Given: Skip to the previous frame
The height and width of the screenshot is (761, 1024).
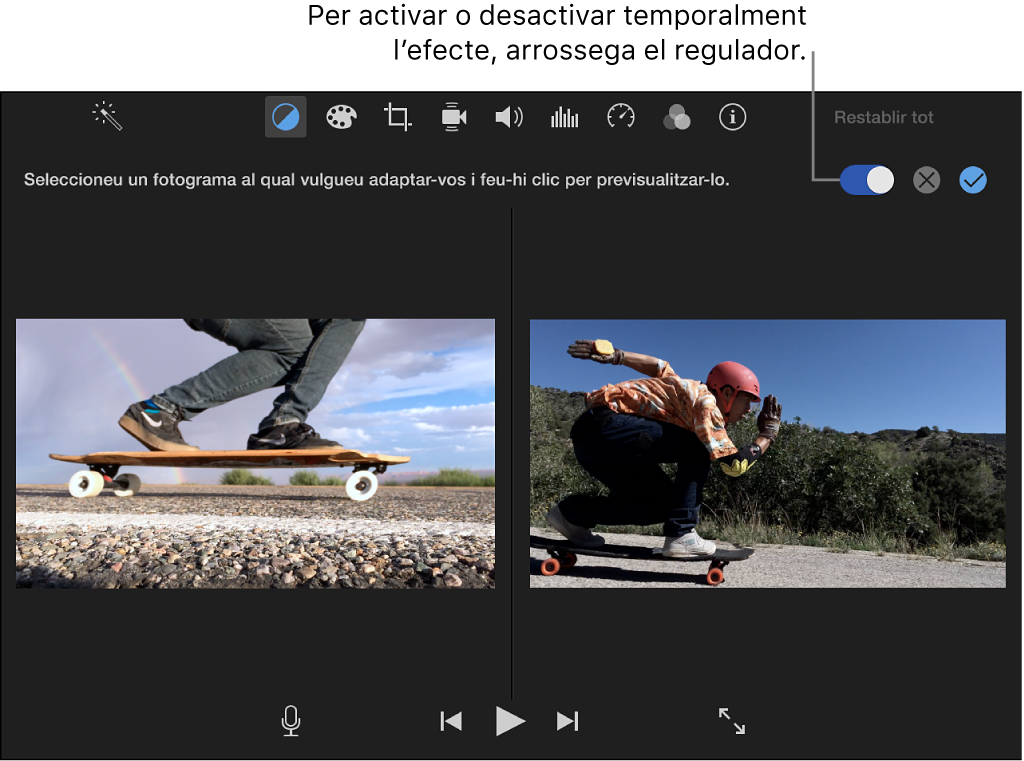Looking at the screenshot, I should tap(451, 721).
